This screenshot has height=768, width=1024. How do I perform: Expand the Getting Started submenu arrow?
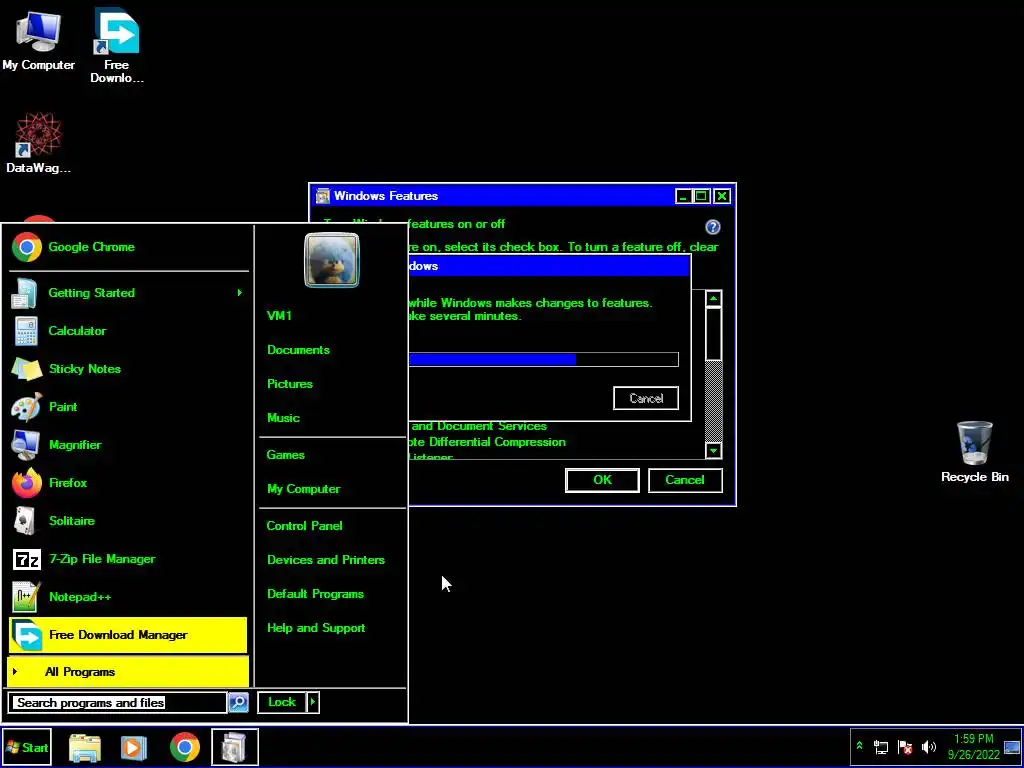point(240,293)
